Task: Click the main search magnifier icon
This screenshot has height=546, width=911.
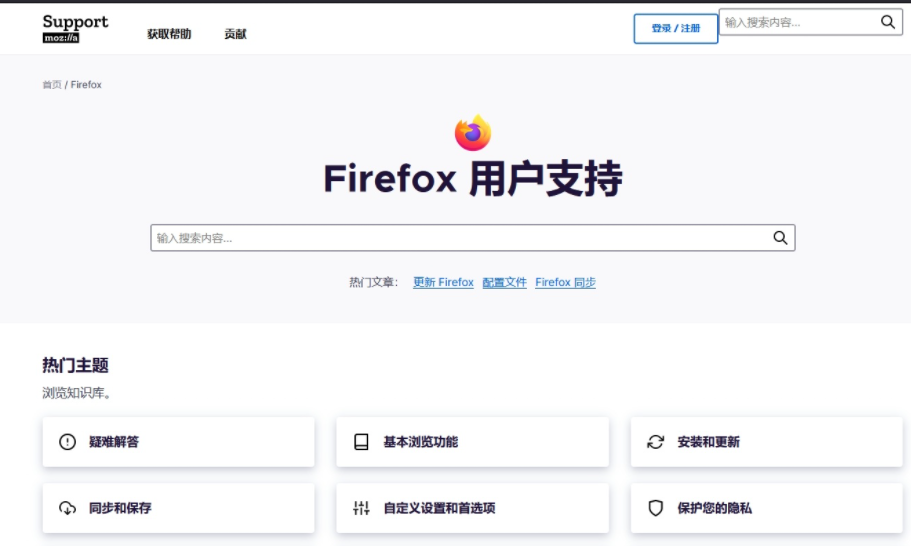Action: [x=780, y=238]
